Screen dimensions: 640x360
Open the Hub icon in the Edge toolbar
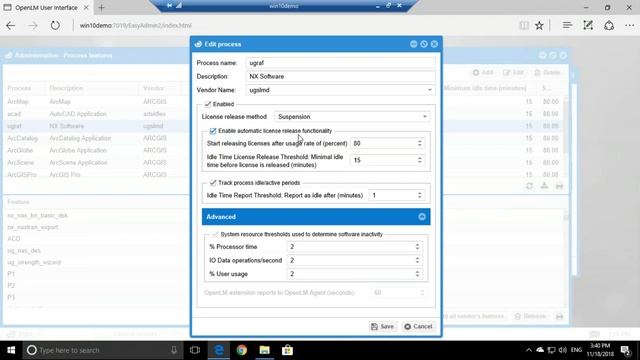[567, 25]
